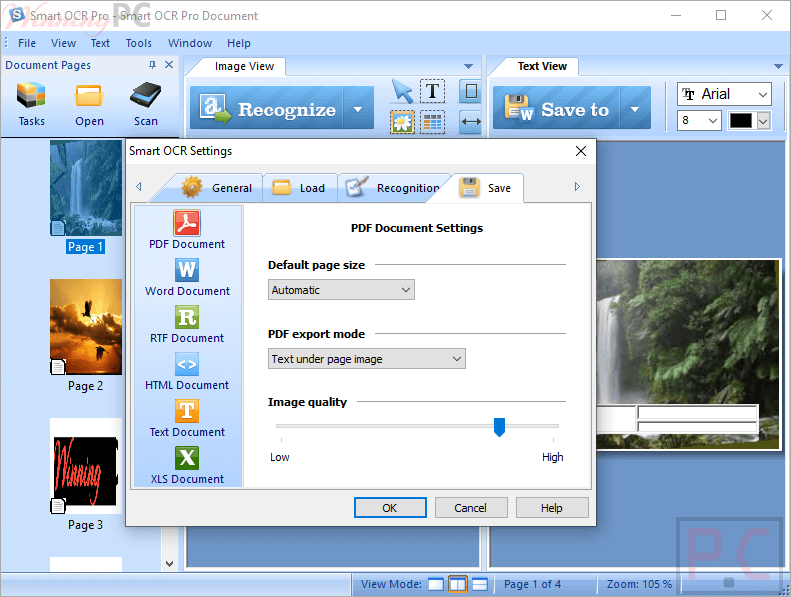The image size is (791, 597).
Task: Start a scan with the Scan icon
Action: point(145,104)
